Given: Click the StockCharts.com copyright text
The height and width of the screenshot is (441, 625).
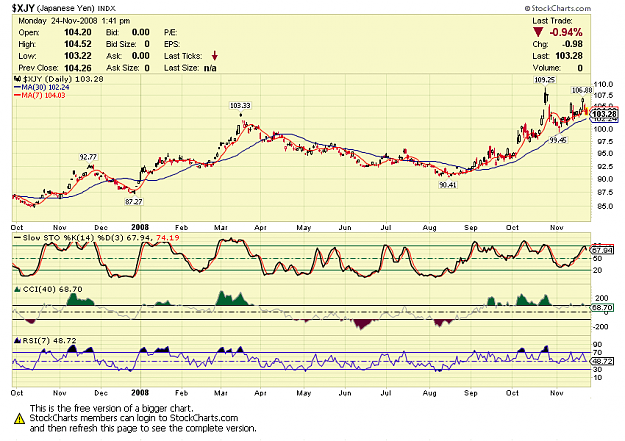Looking at the screenshot, I should pos(557,8).
